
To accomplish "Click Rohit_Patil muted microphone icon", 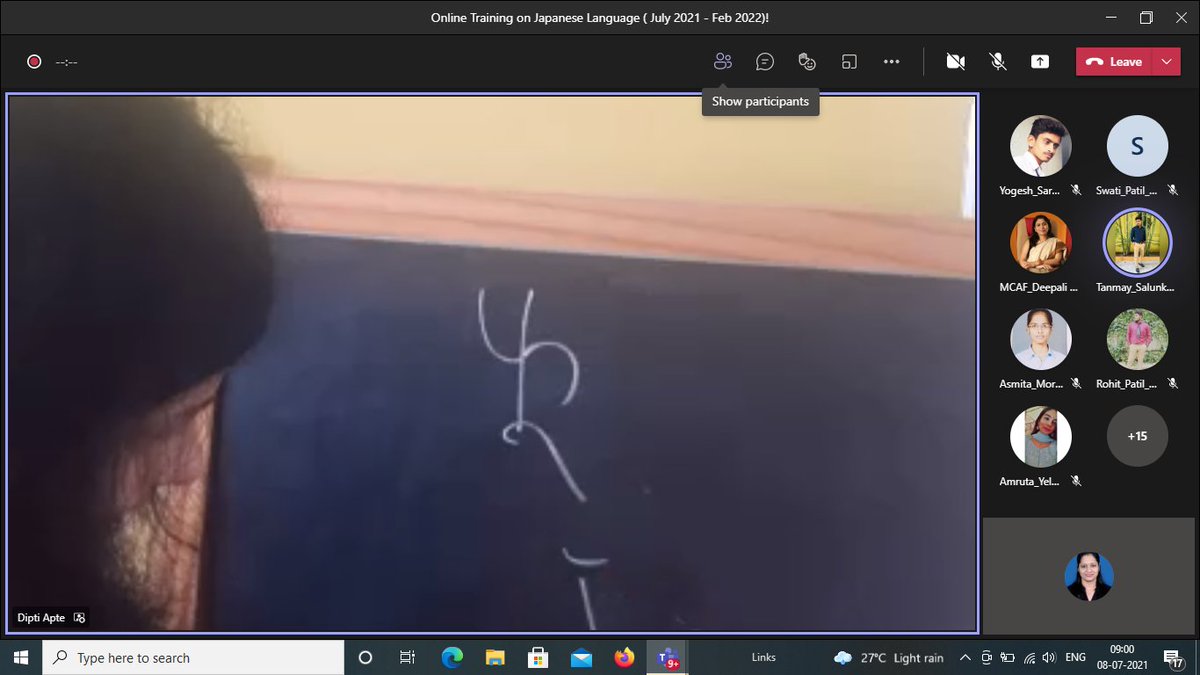I will click(x=1173, y=384).
